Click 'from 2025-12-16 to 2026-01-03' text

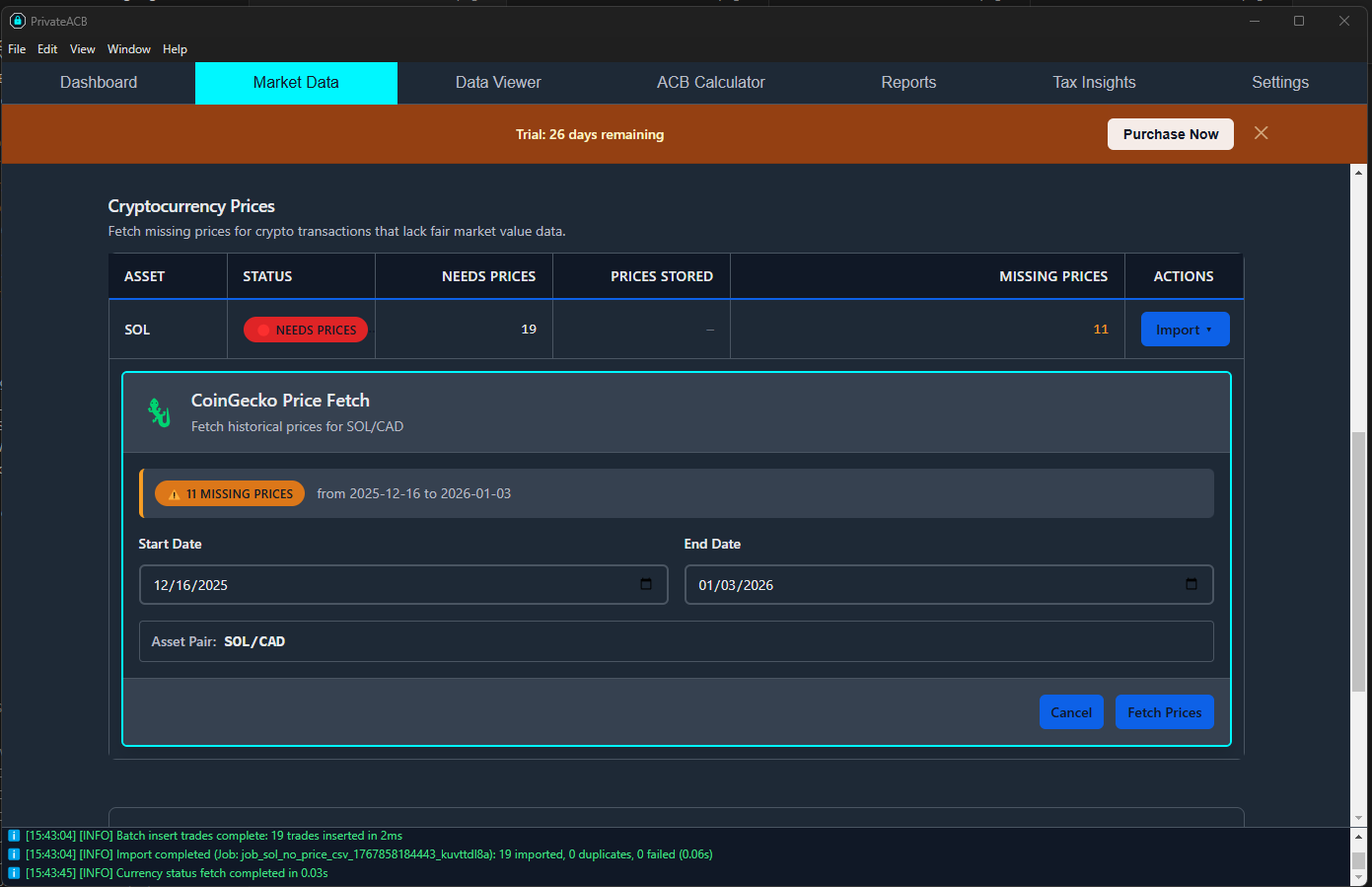(x=414, y=493)
